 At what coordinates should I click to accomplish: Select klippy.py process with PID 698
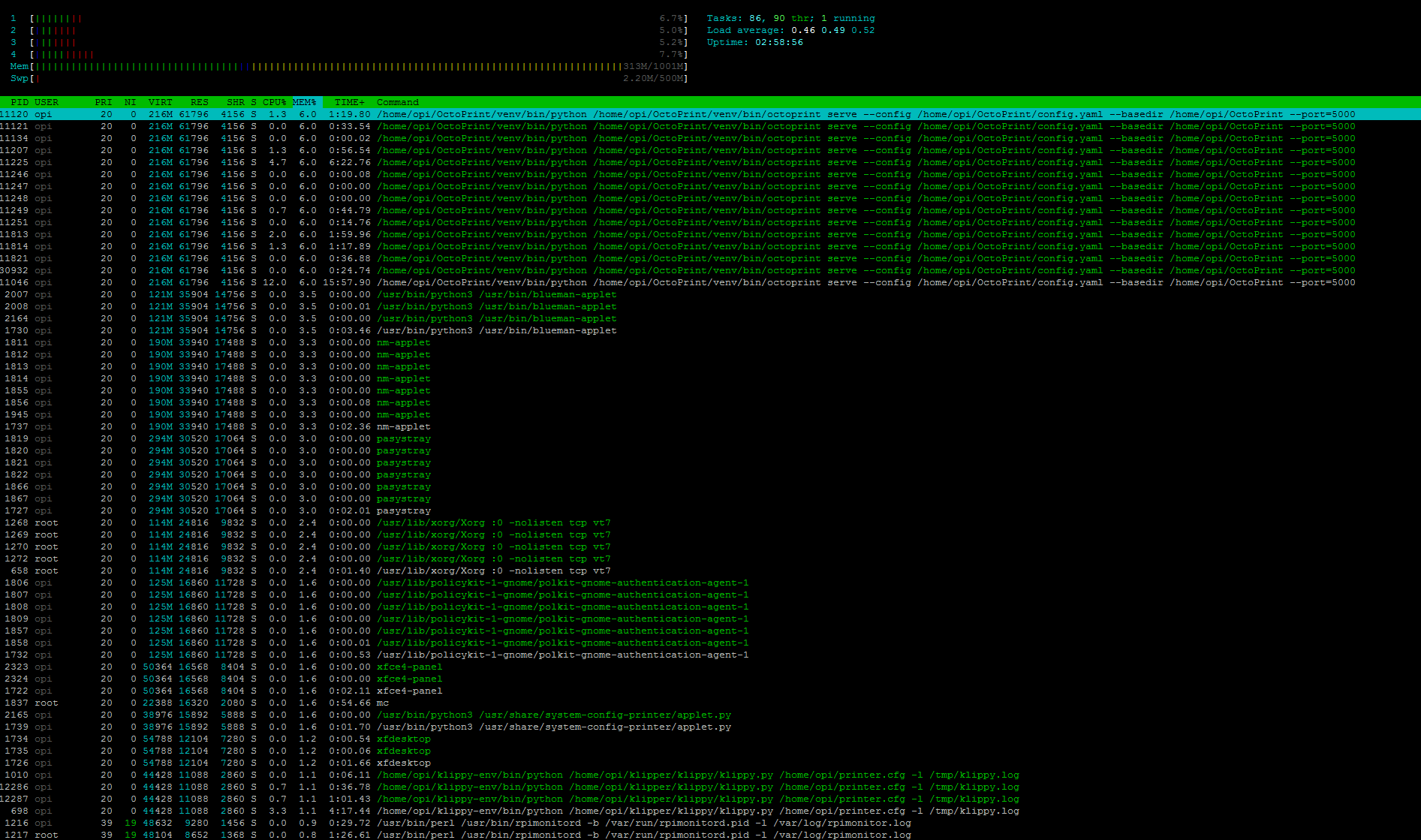pyautogui.click(x=697, y=811)
